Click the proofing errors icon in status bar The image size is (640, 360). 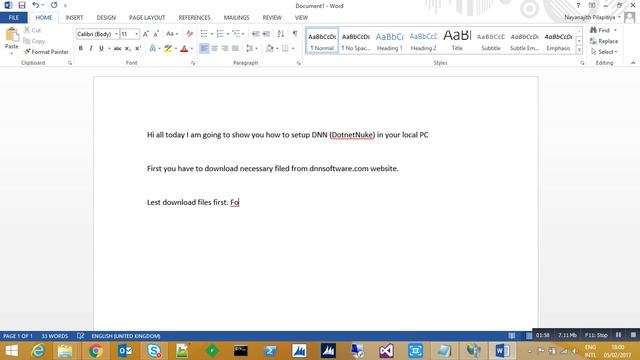pos(80,336)
